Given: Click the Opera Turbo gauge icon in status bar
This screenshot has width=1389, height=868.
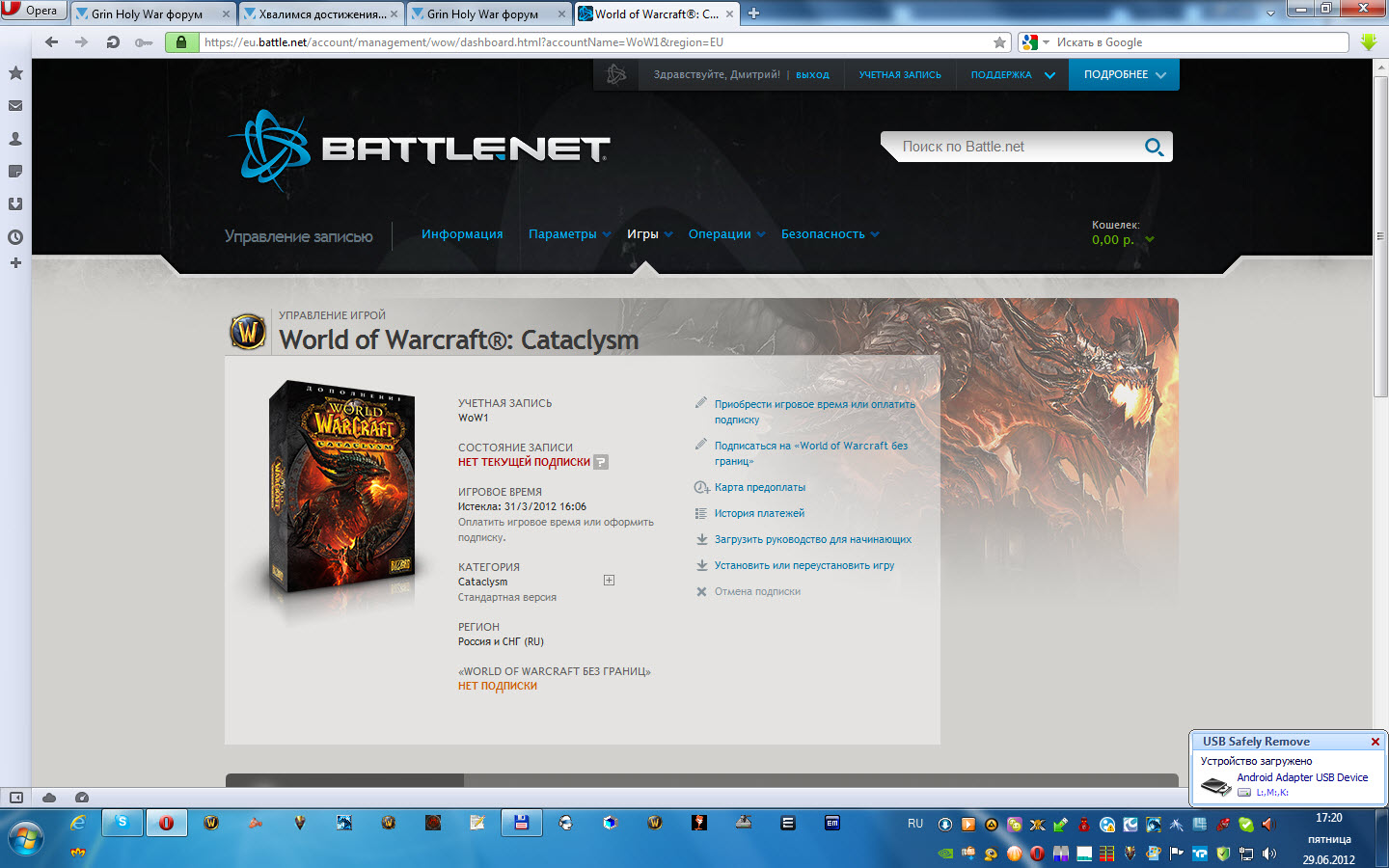Looking at the screenshot, I should click(82, 798).
